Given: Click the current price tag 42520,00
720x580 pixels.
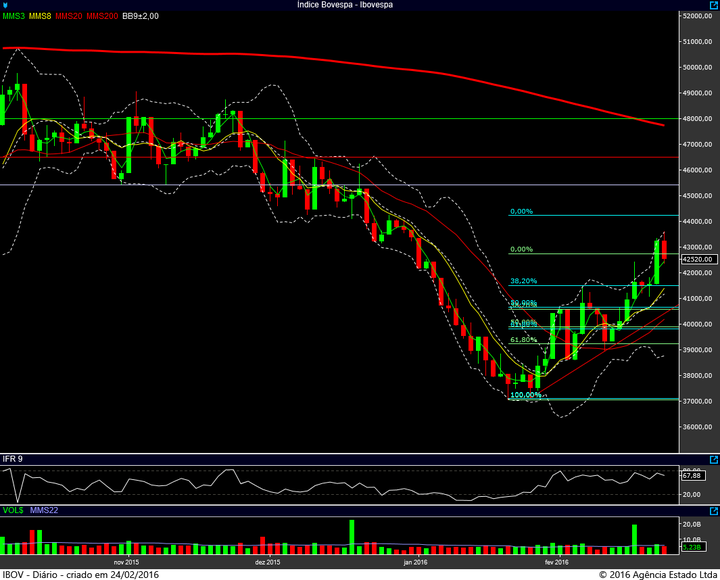Looking at the screenshot, I should coord(699,259).
